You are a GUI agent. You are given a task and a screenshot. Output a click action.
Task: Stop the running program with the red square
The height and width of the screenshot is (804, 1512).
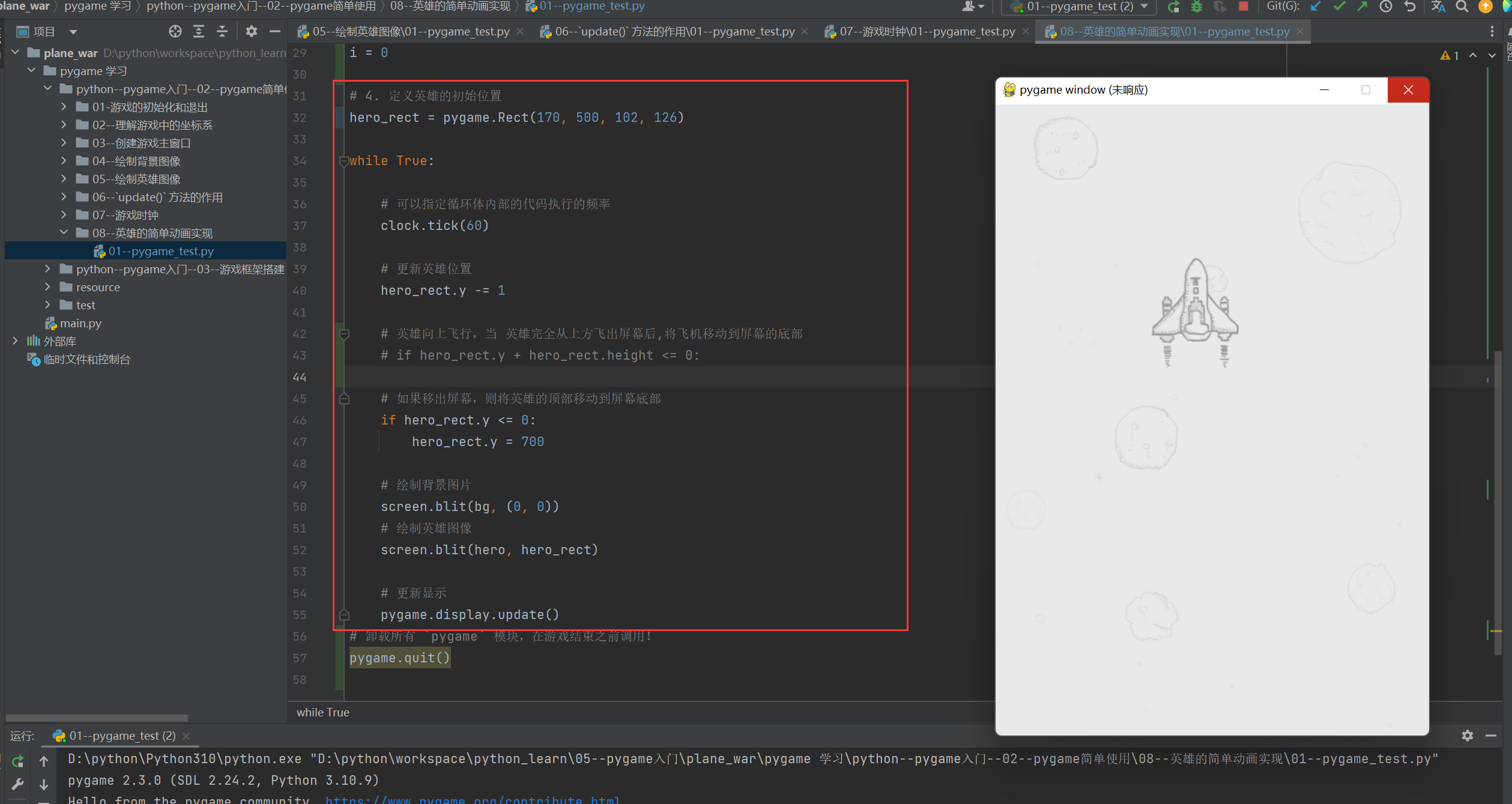(x=1244, y=7)
